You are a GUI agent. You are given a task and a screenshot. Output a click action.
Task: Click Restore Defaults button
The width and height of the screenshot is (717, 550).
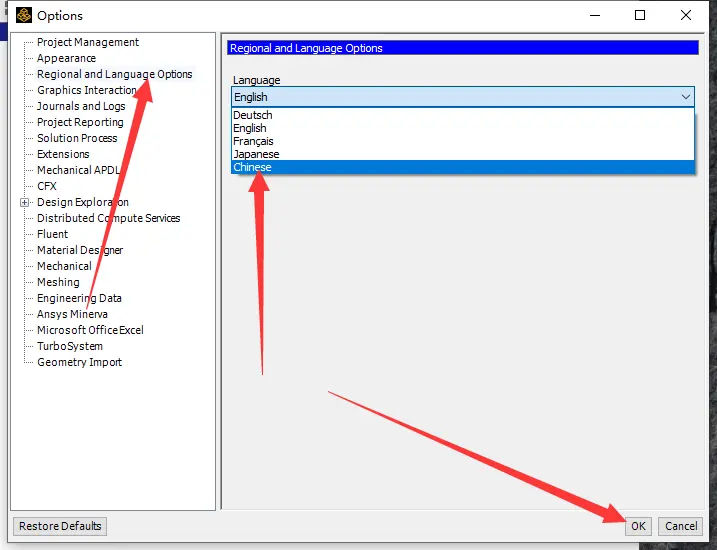tap(60, 526)
